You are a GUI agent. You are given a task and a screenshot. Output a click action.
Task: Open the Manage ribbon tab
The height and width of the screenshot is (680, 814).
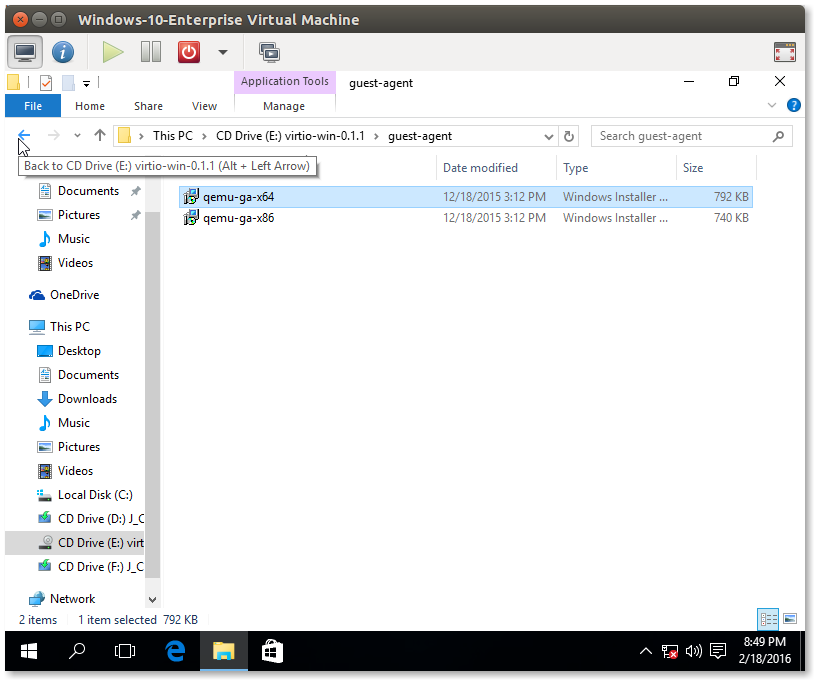(284, 106)
